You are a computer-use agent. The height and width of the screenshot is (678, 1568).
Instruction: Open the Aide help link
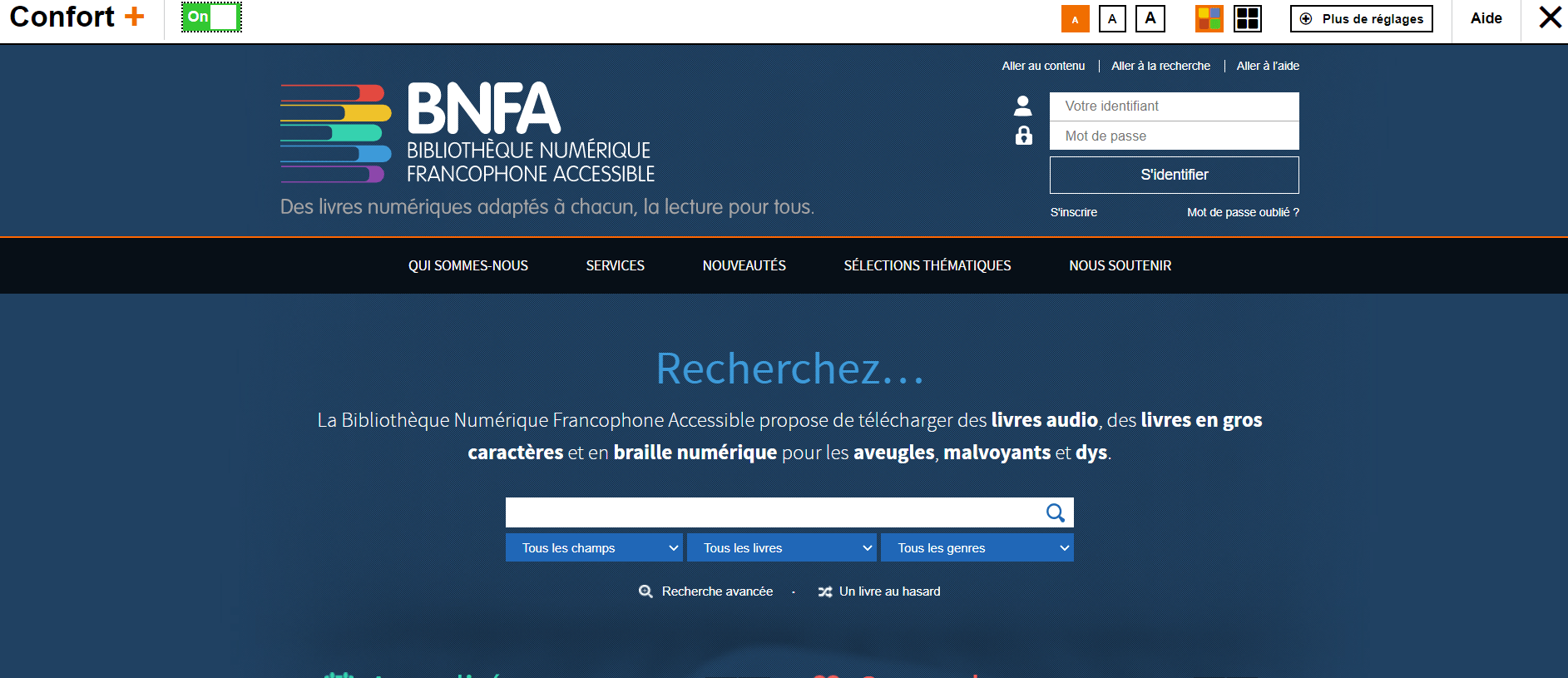click(1486, 18)
